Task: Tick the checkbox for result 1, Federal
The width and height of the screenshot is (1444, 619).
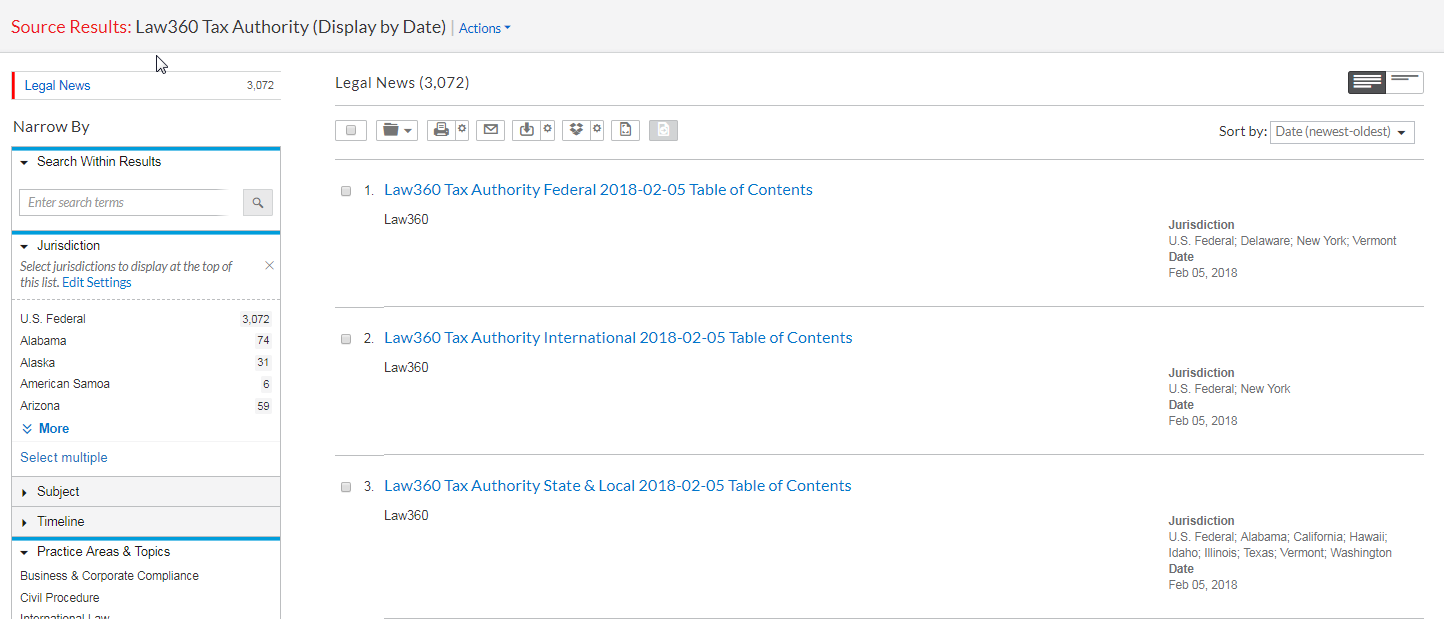Action: (346, 191)
